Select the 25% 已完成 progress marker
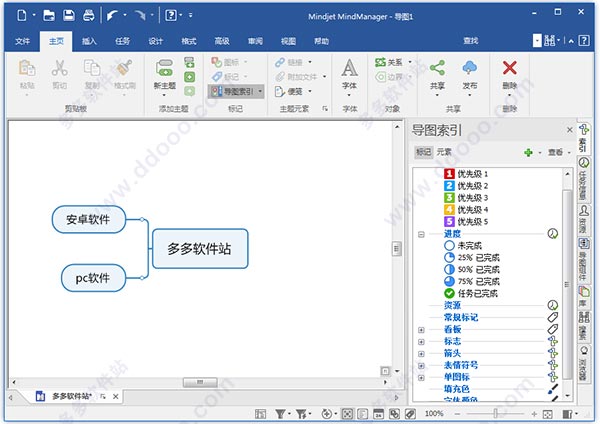This screenshot has height=424, width=600. point(472,258)
